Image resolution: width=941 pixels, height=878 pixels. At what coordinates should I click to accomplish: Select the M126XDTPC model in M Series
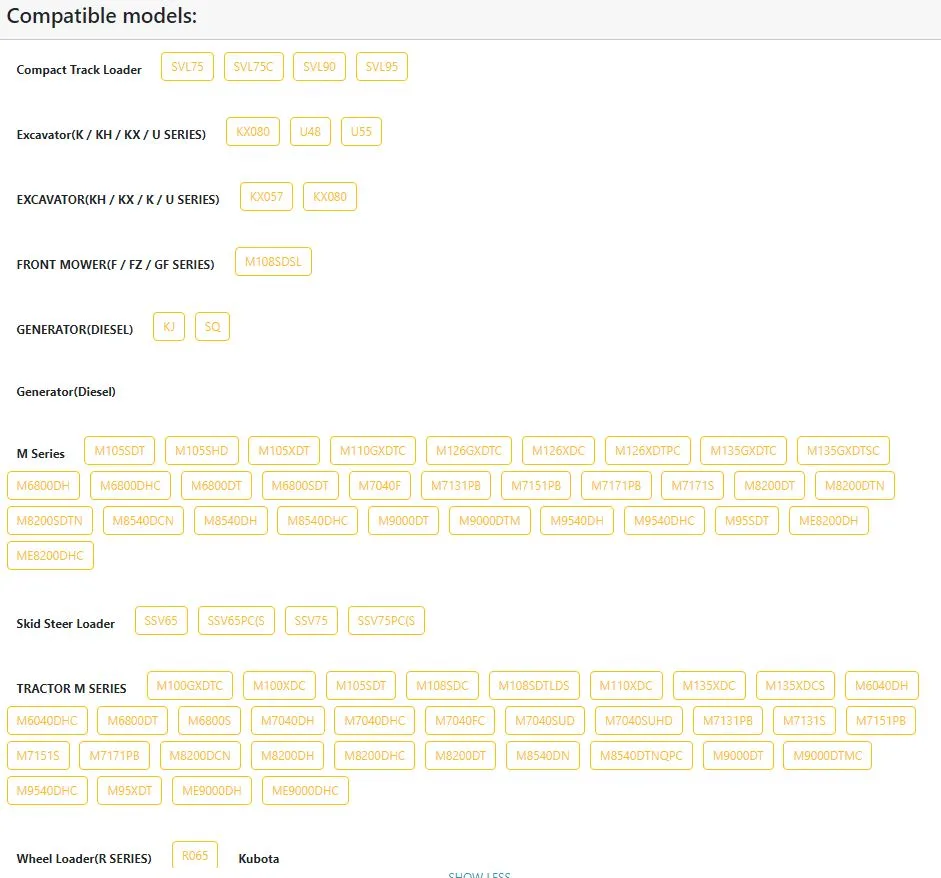tap(647, 451)
